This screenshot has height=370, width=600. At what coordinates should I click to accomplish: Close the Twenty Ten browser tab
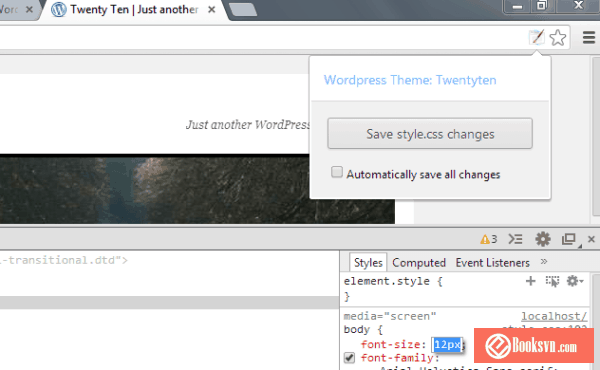(x=211, y=10)
